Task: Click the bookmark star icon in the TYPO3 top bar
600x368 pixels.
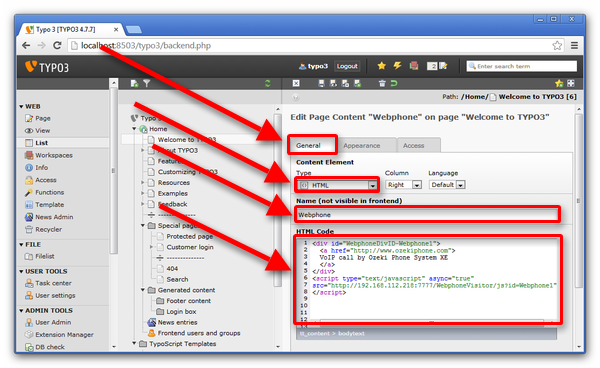Action: (x=381, y=66)
